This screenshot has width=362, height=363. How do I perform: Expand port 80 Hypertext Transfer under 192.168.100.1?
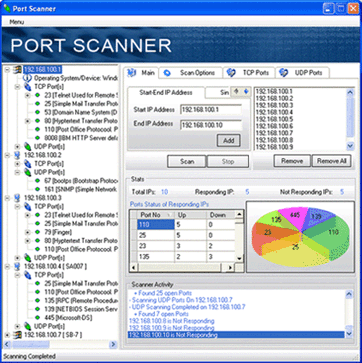[x=27, y=121]
